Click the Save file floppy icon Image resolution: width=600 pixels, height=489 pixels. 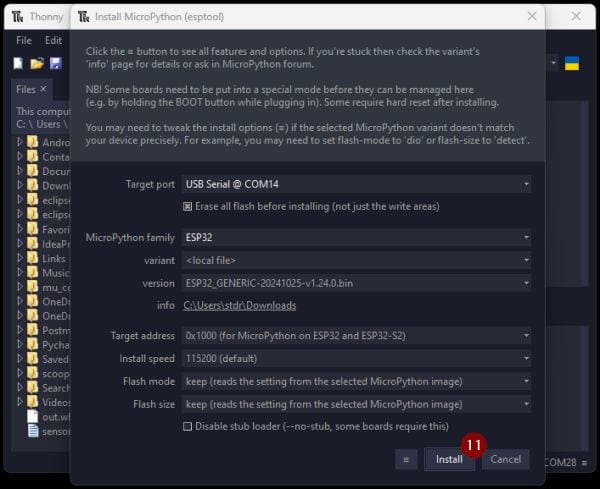point(56,63)
